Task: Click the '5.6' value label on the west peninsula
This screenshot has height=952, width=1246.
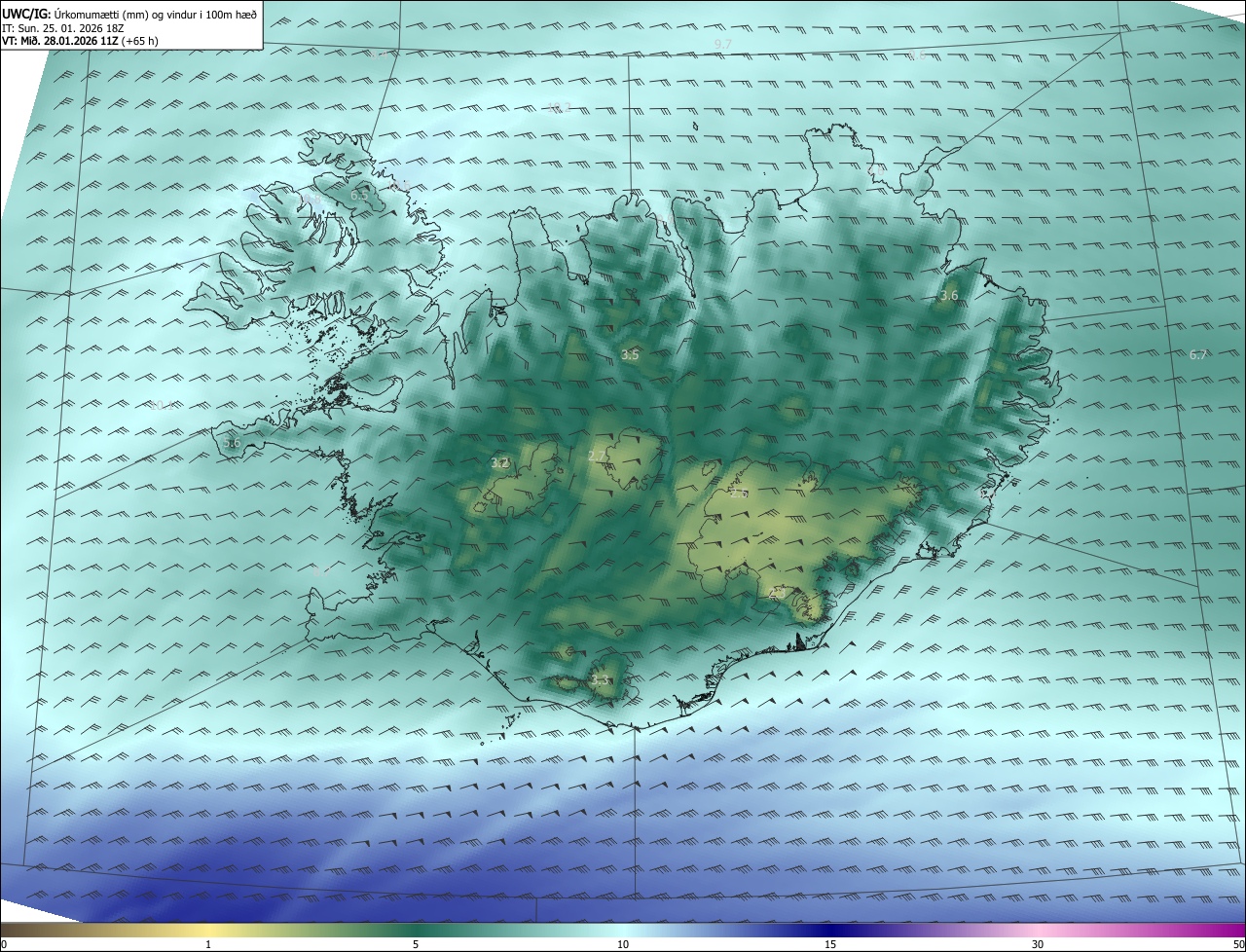Action: tap(232, 443)
